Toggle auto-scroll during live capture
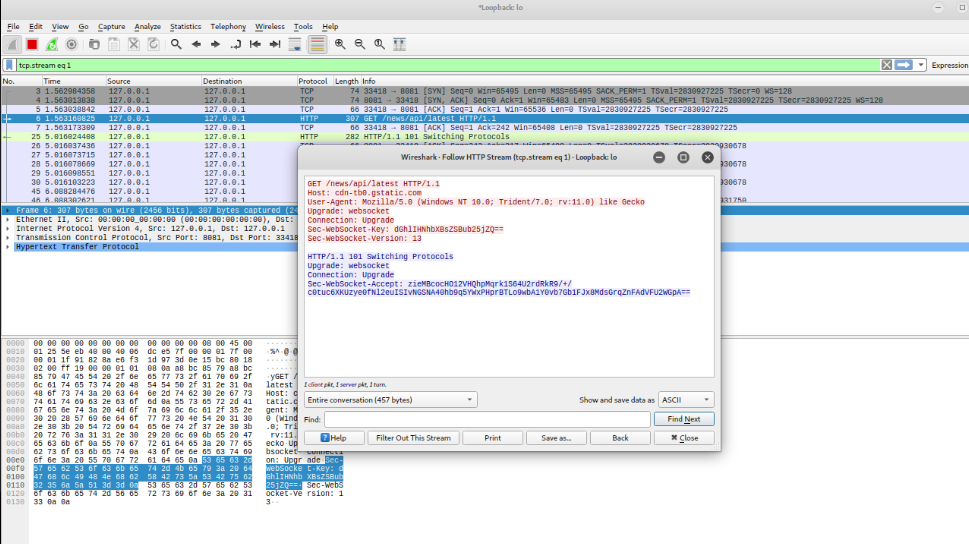Screen dimensions: 969x544 pos(296,44)
